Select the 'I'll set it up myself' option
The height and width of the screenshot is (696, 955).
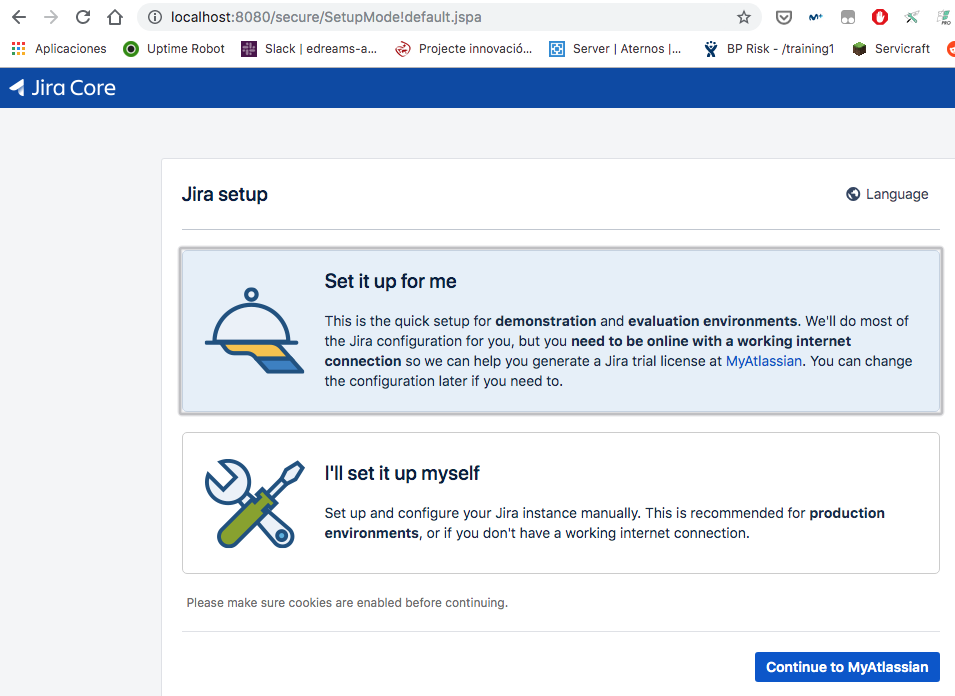[x=560, y=503]
